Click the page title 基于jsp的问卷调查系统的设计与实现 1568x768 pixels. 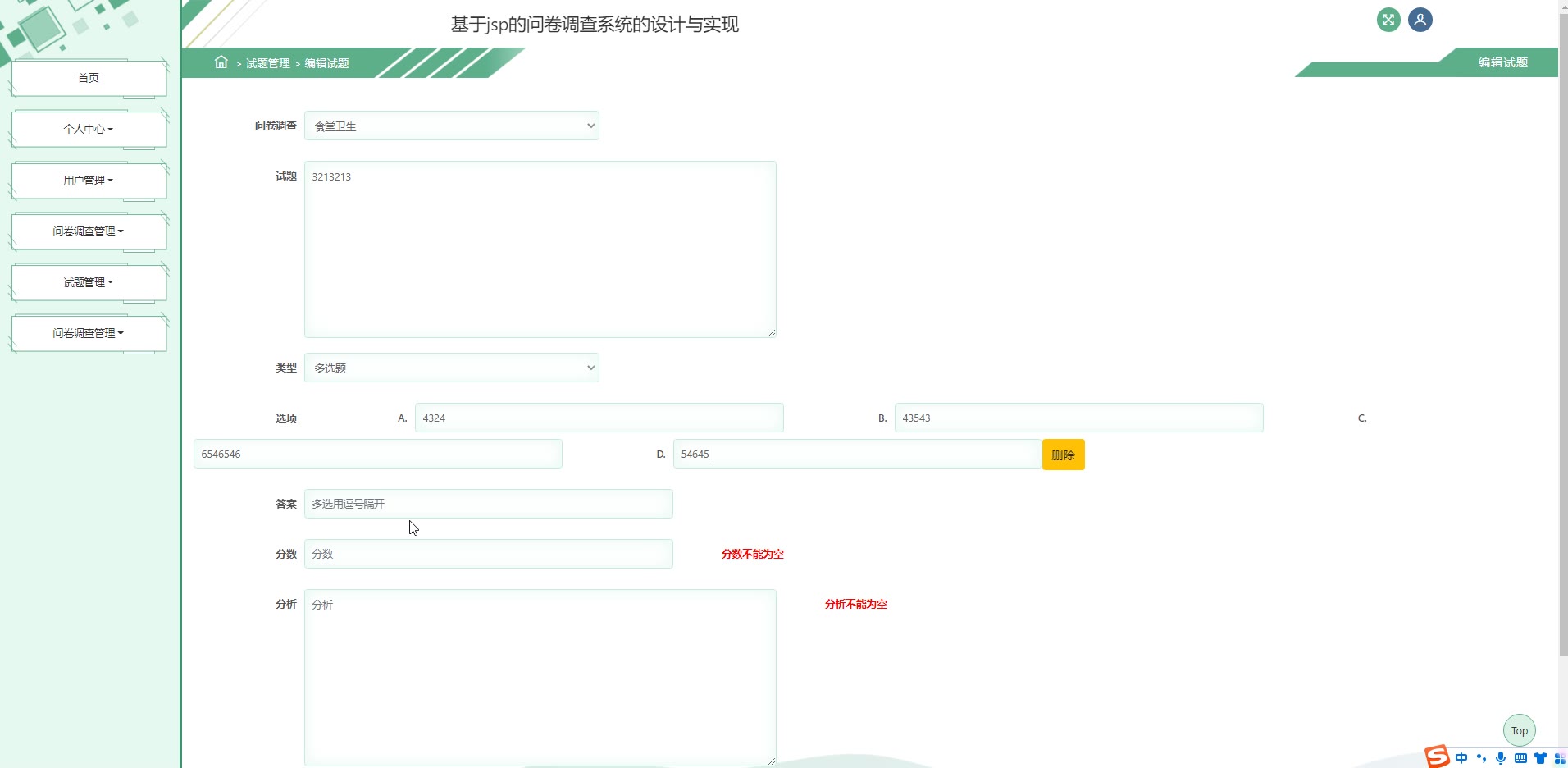[595, 25]
